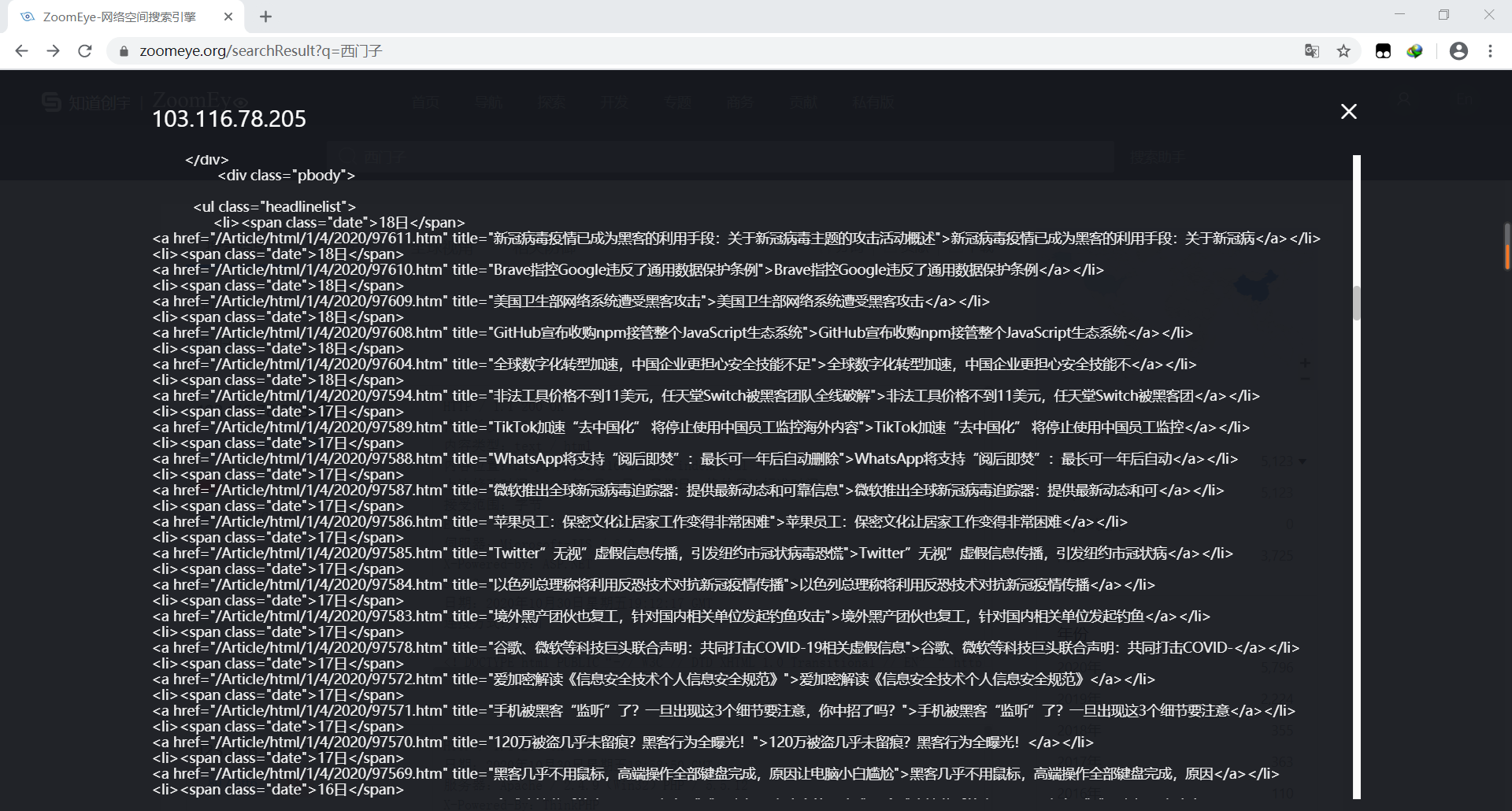This screenshot has width=1512, height=811.
Task: Click the 苹果员工：保密文化 line
Action: [640, 521]
